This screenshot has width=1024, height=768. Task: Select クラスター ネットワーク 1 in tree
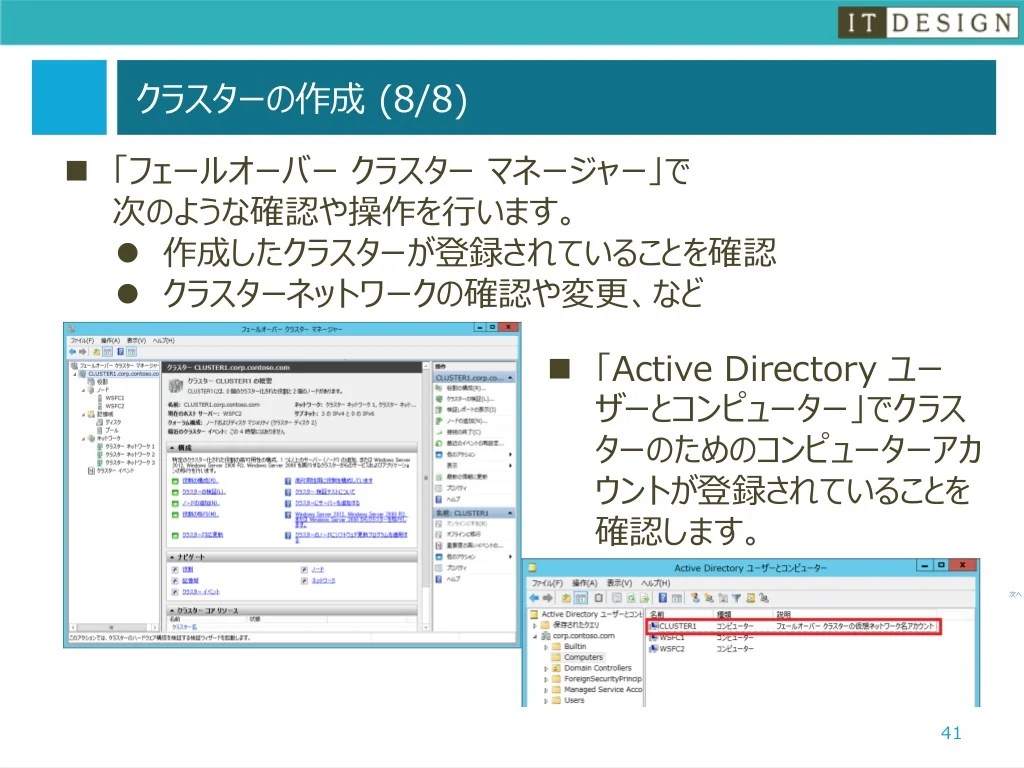pos(130,446)
